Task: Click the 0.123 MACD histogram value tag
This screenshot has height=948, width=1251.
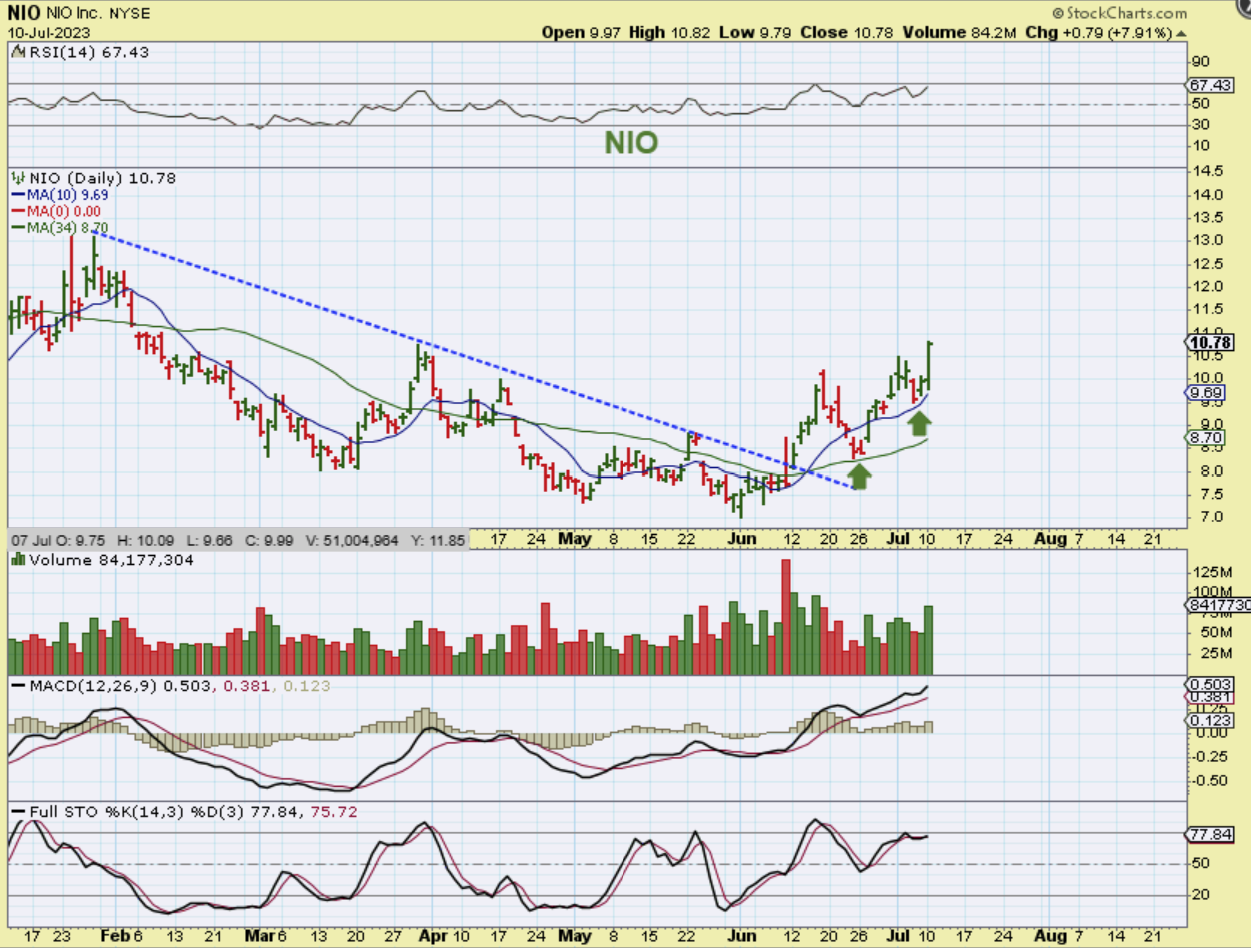Action: (1209, 721)
